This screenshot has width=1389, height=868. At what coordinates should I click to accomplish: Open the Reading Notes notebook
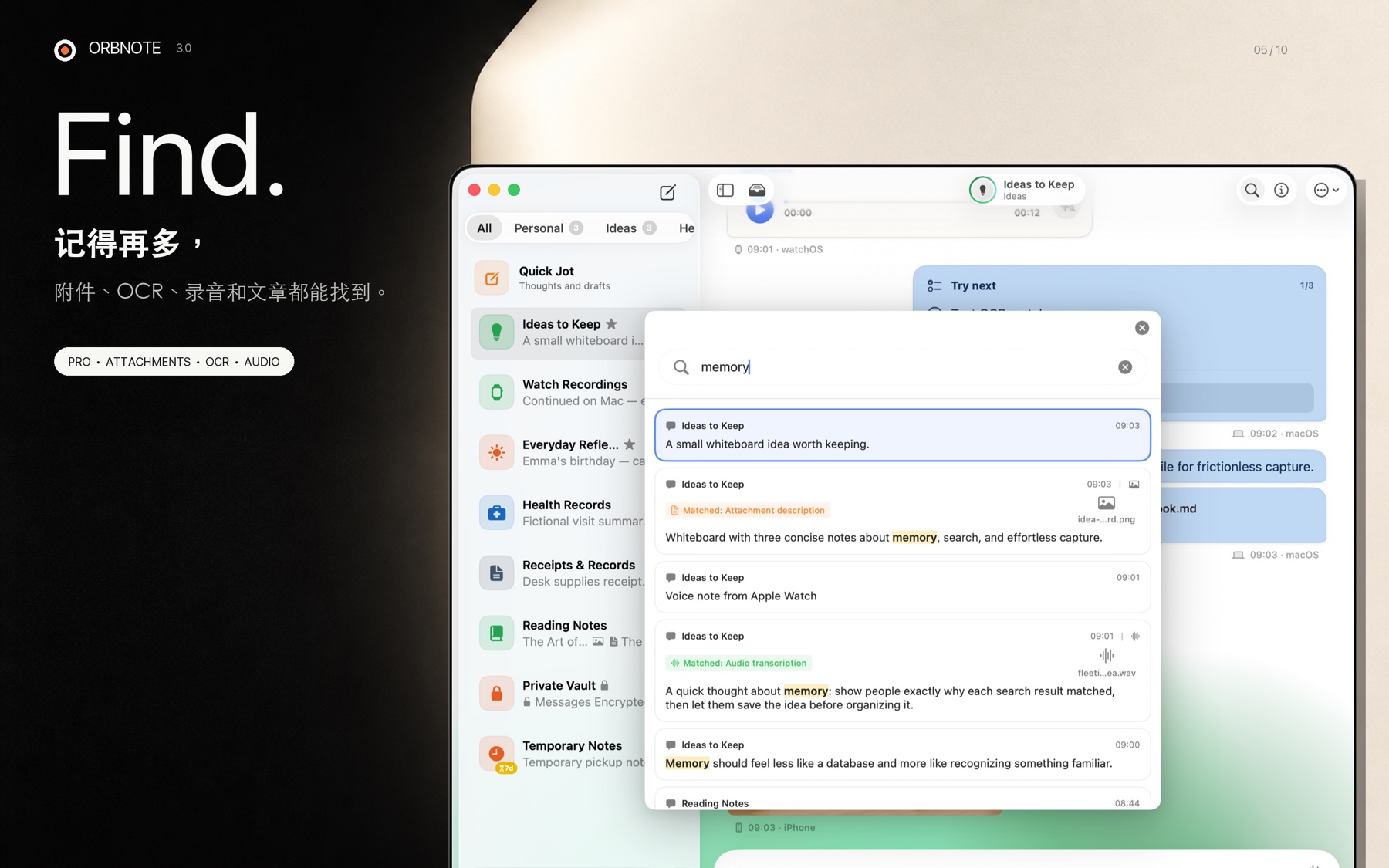coord(559,633)
